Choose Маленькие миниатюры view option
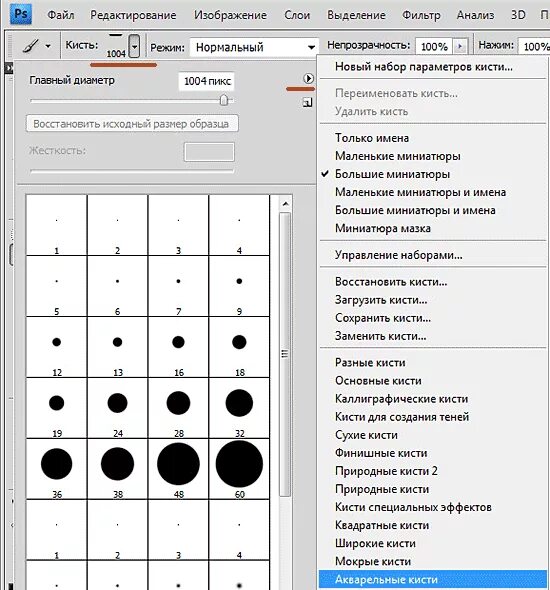This screenshot has width=550, height=590. [x=398, y=156]
